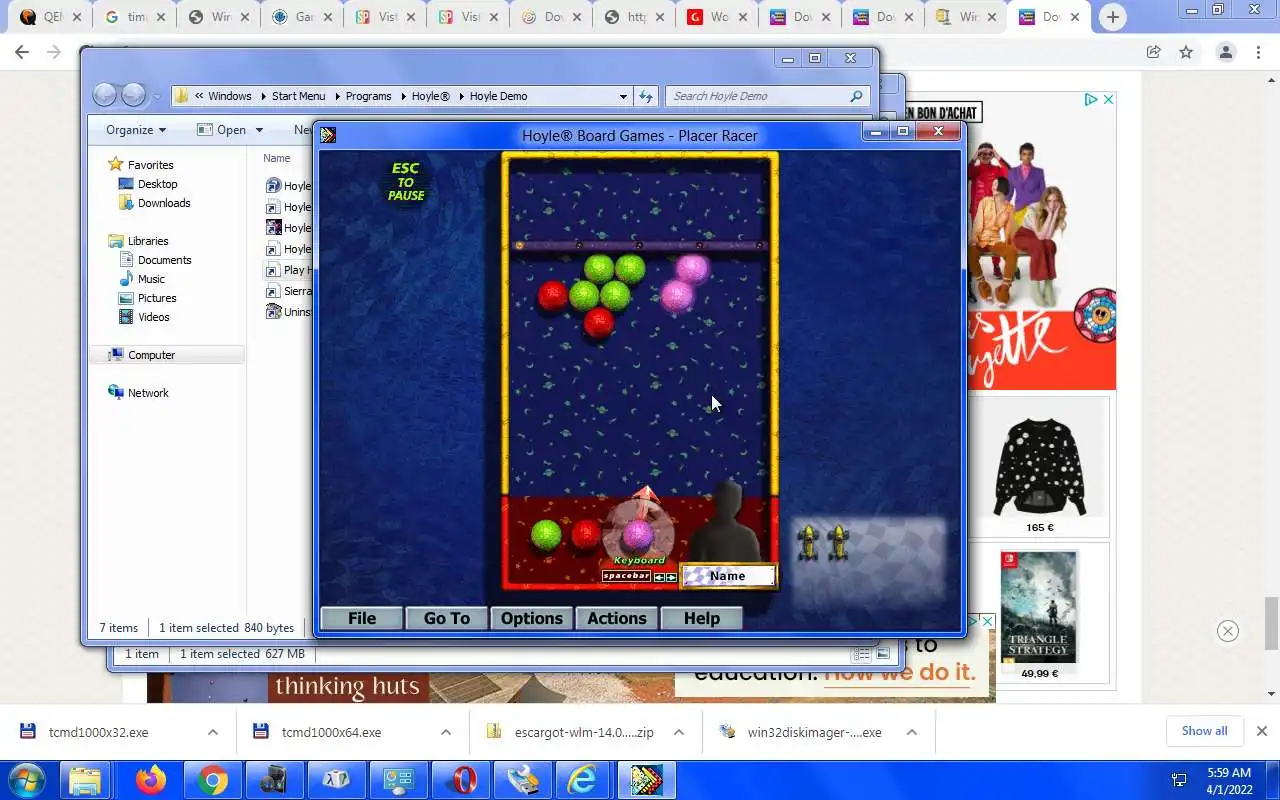Expand options for tcmd1000x64.exe download

[445, 732]
